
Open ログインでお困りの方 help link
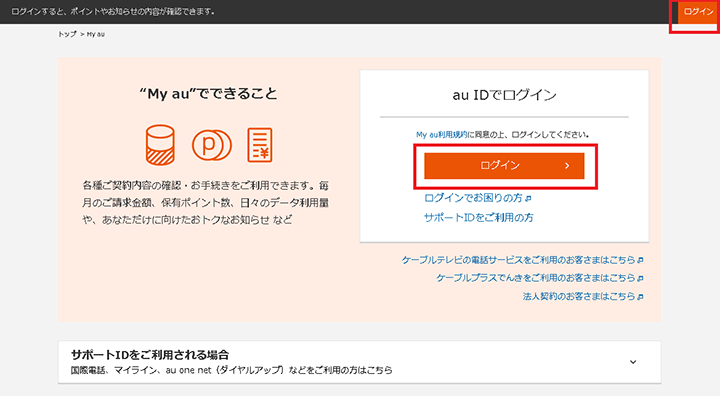click(478, 198)
